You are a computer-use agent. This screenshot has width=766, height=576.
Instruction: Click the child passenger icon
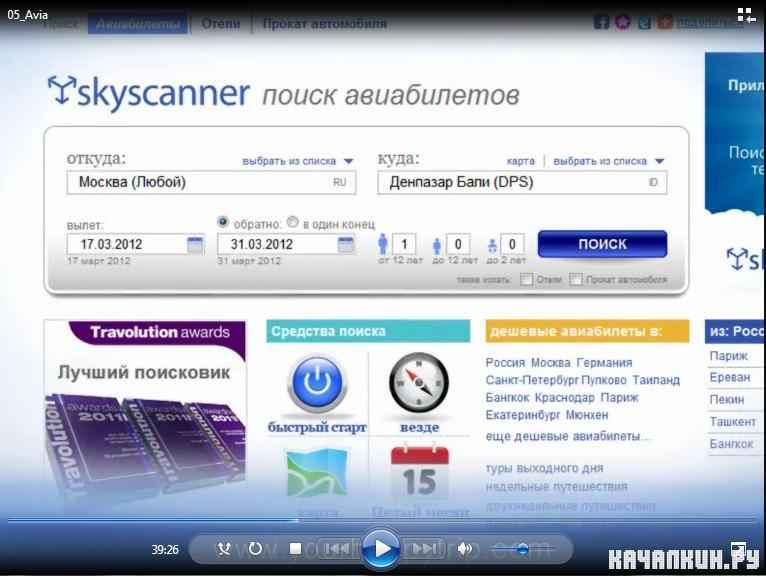tap(437, 246)
